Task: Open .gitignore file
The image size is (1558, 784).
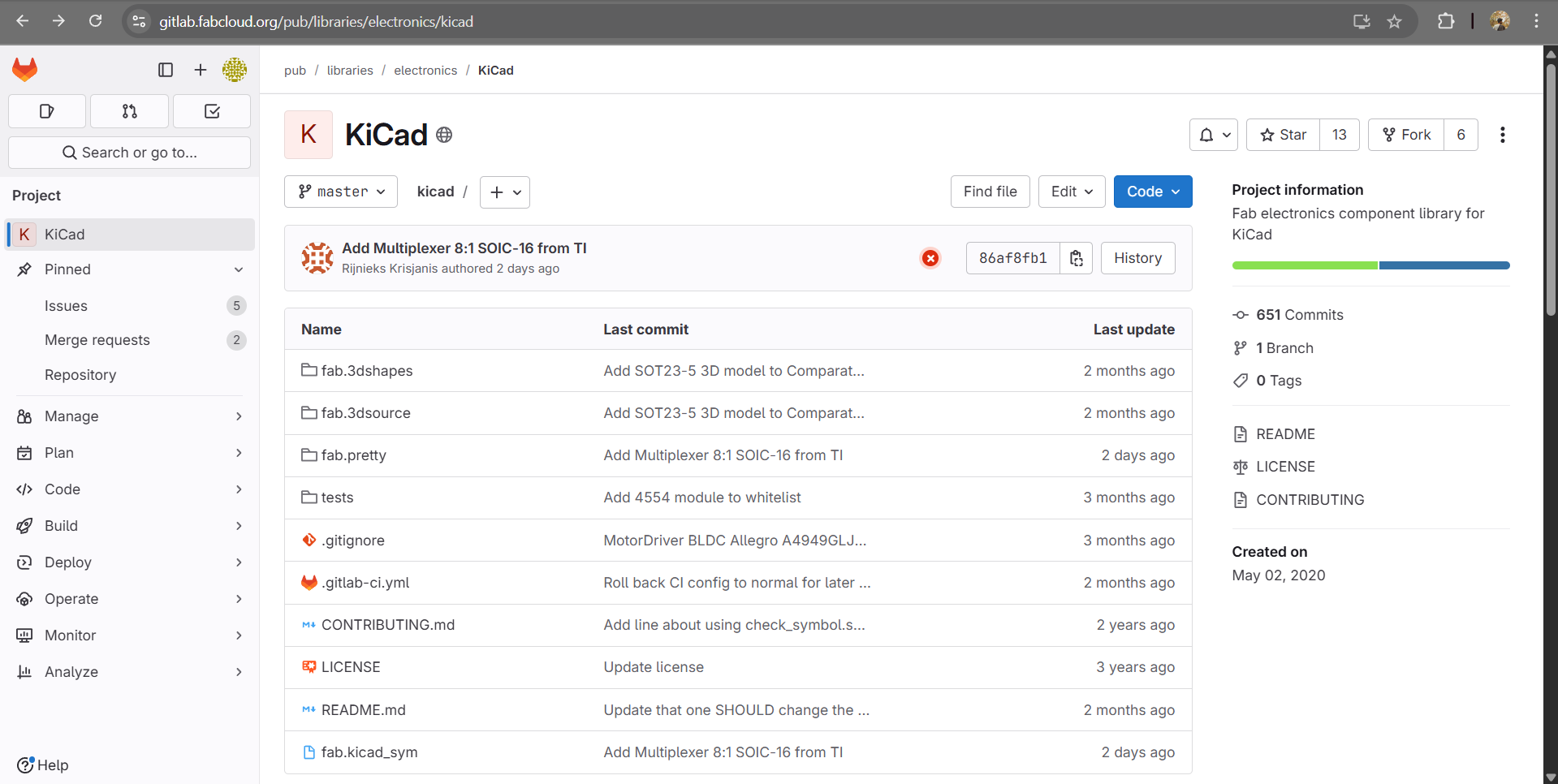Action: point(353,541)
